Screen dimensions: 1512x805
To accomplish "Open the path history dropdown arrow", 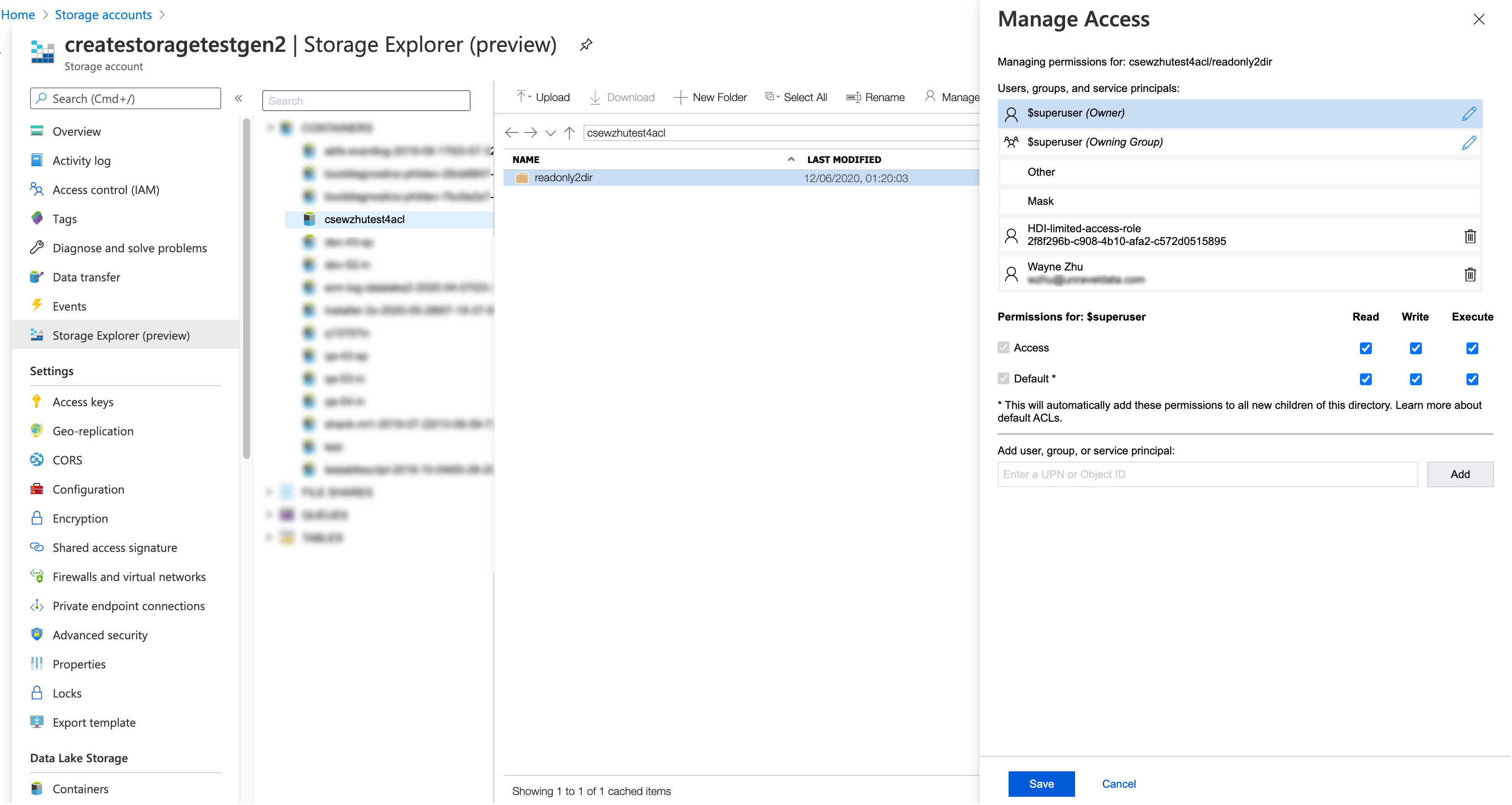I will click(x=550, y=133).
